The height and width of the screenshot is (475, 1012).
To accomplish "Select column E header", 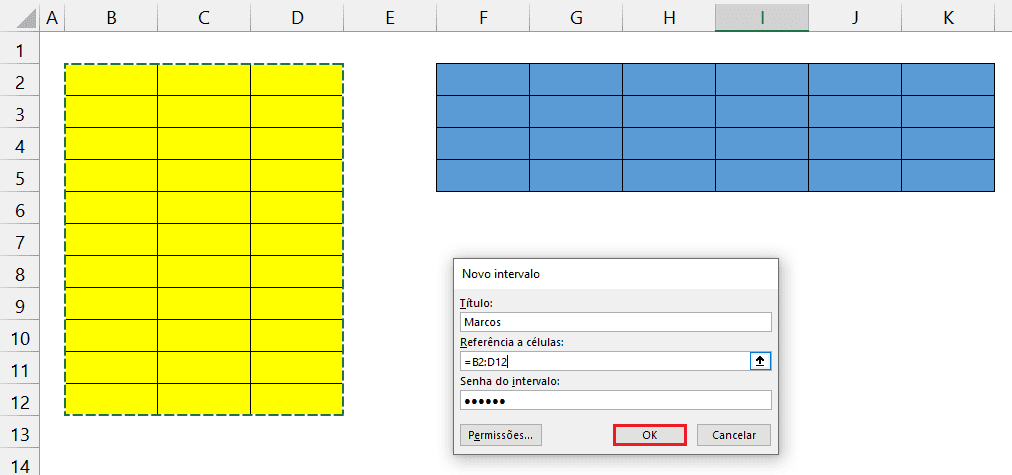I will tap(390, 18).
